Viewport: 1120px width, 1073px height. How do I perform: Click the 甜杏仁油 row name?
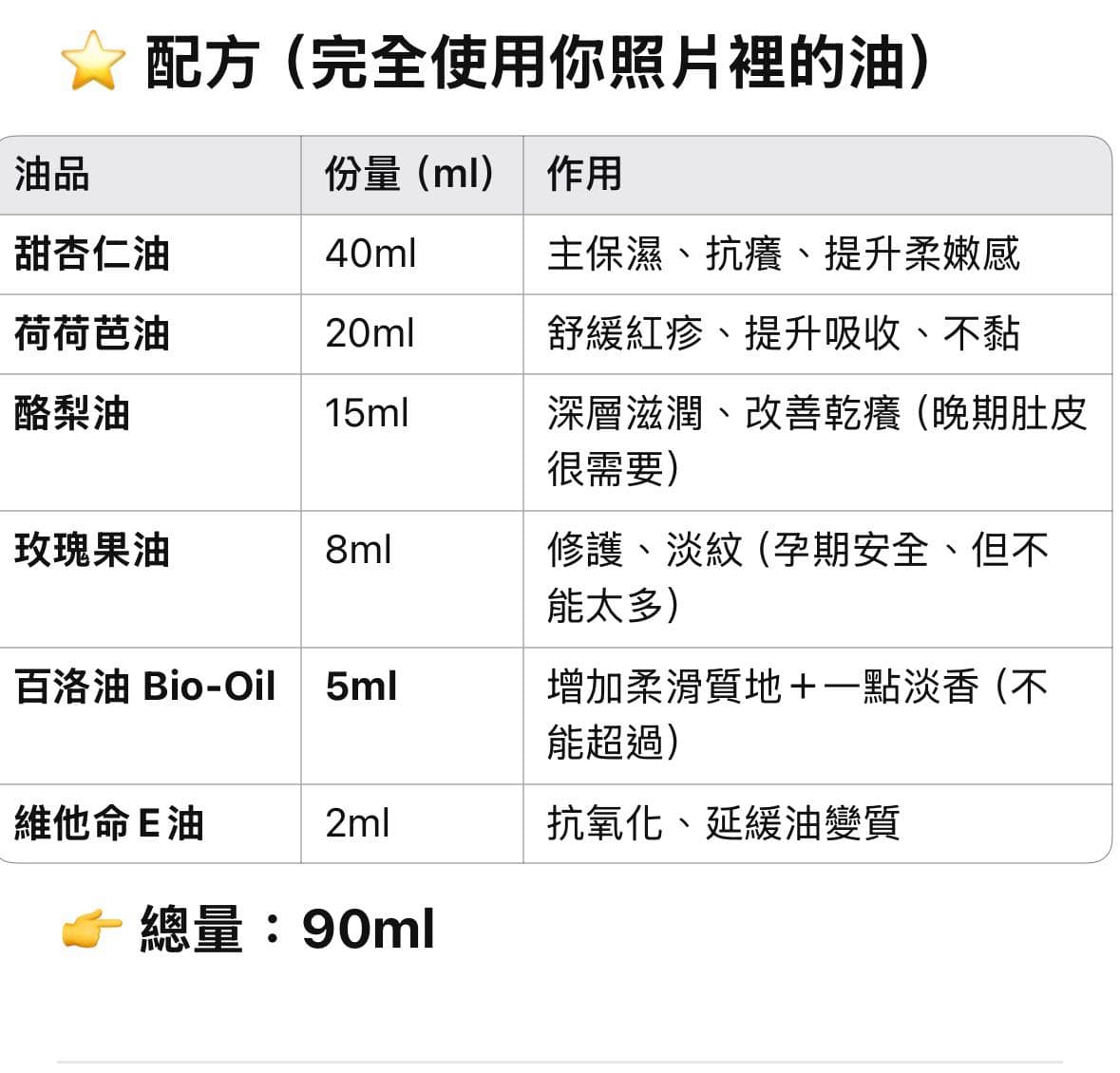pos(92,254)
